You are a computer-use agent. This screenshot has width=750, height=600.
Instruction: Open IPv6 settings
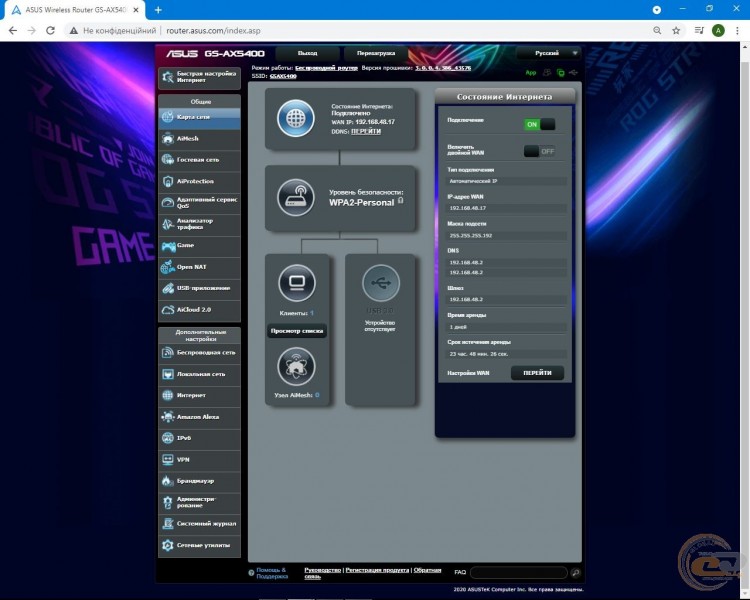[199, 438]
